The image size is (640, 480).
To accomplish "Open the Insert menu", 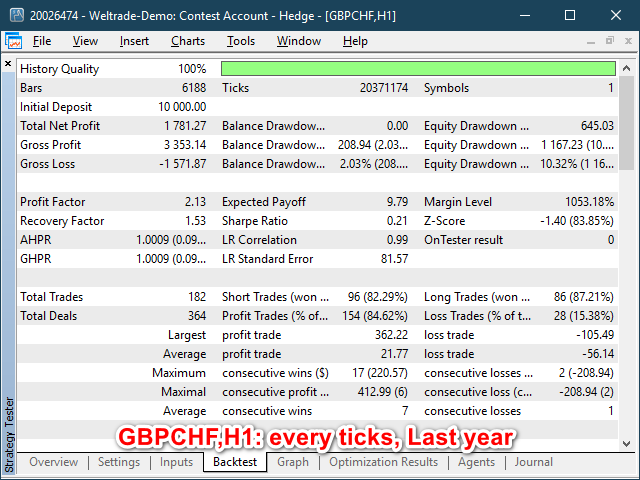I will pos(134,41).
